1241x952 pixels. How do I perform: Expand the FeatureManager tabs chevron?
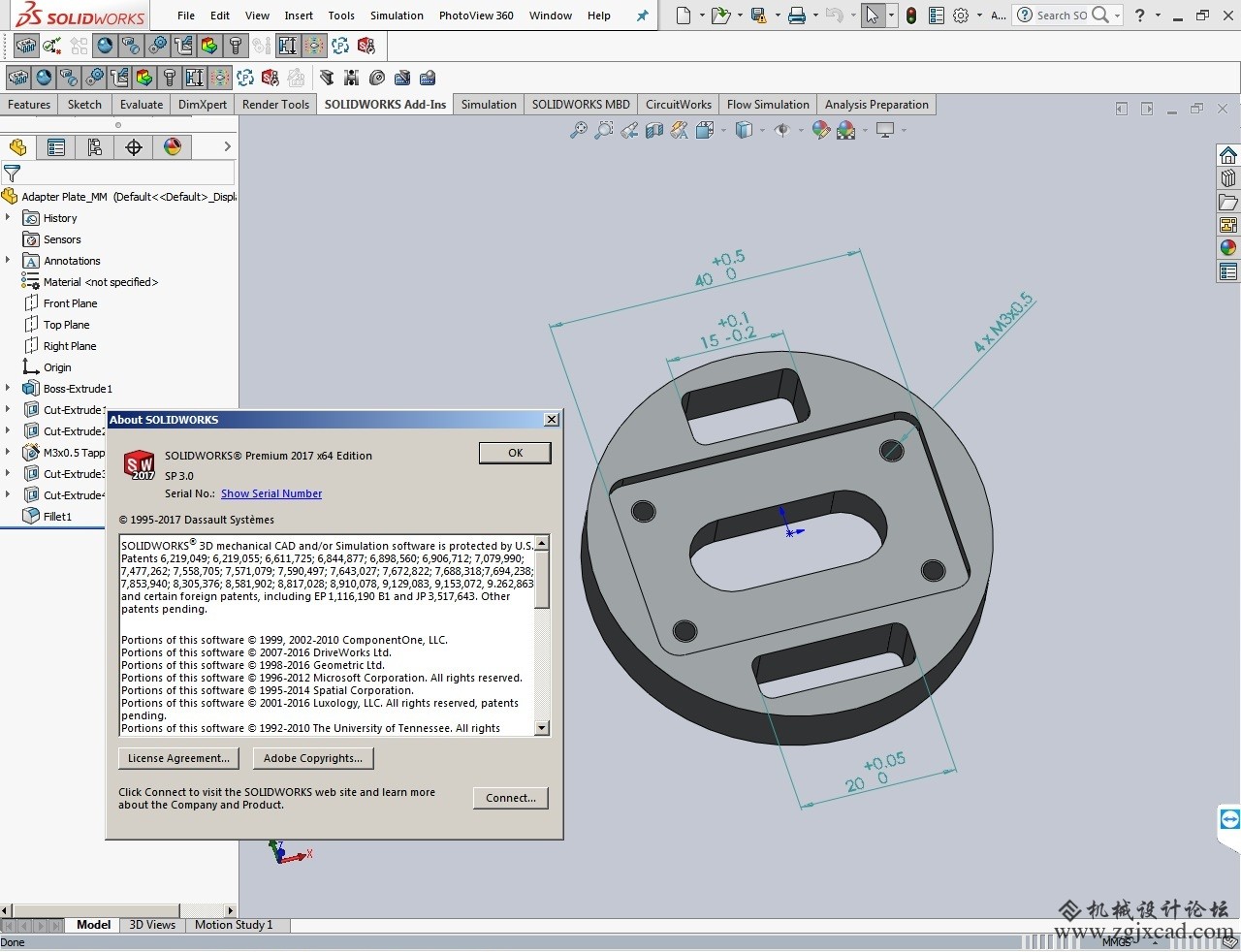(227, 147)
